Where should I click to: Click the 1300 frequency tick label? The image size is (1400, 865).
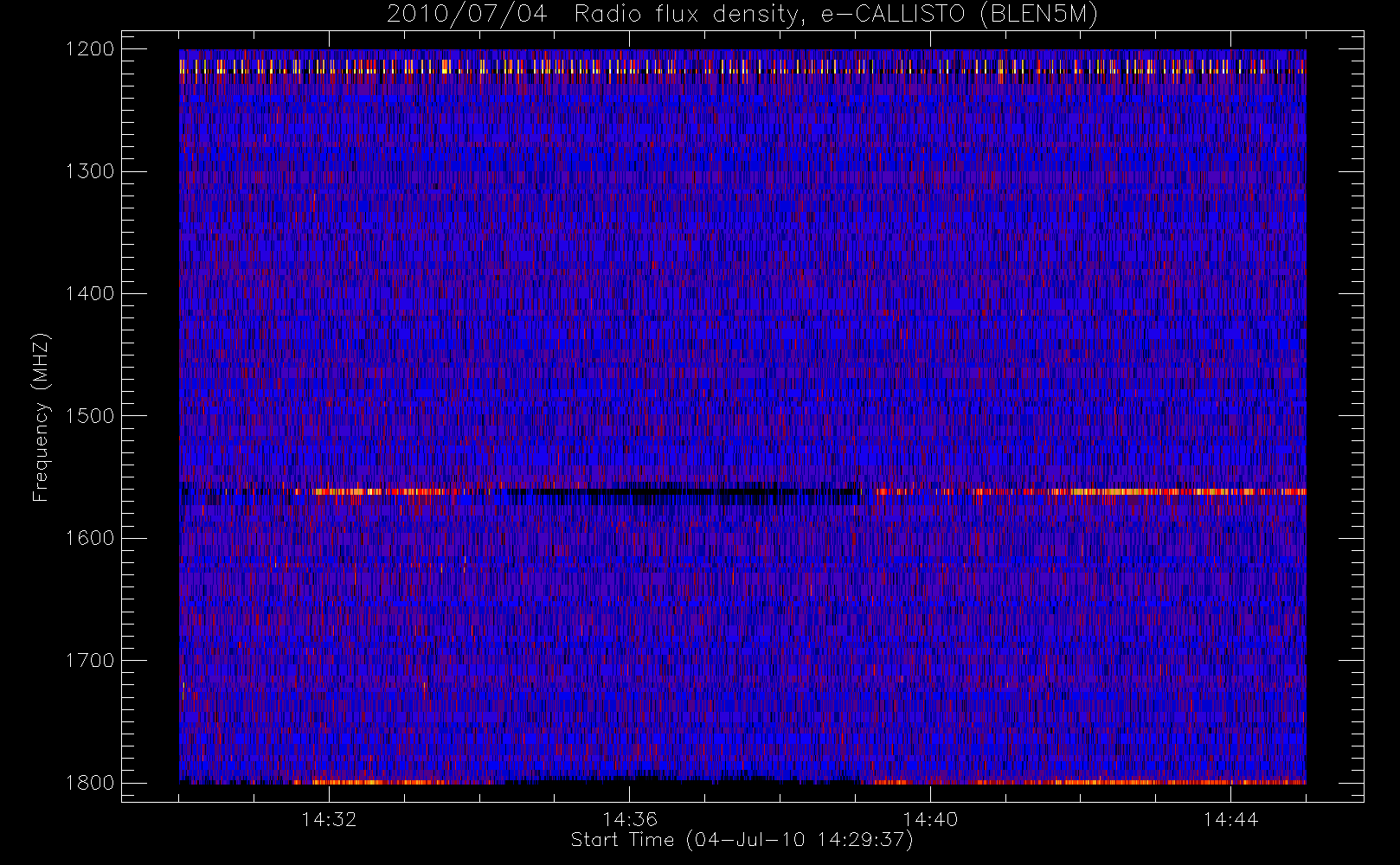pos(90,171)
